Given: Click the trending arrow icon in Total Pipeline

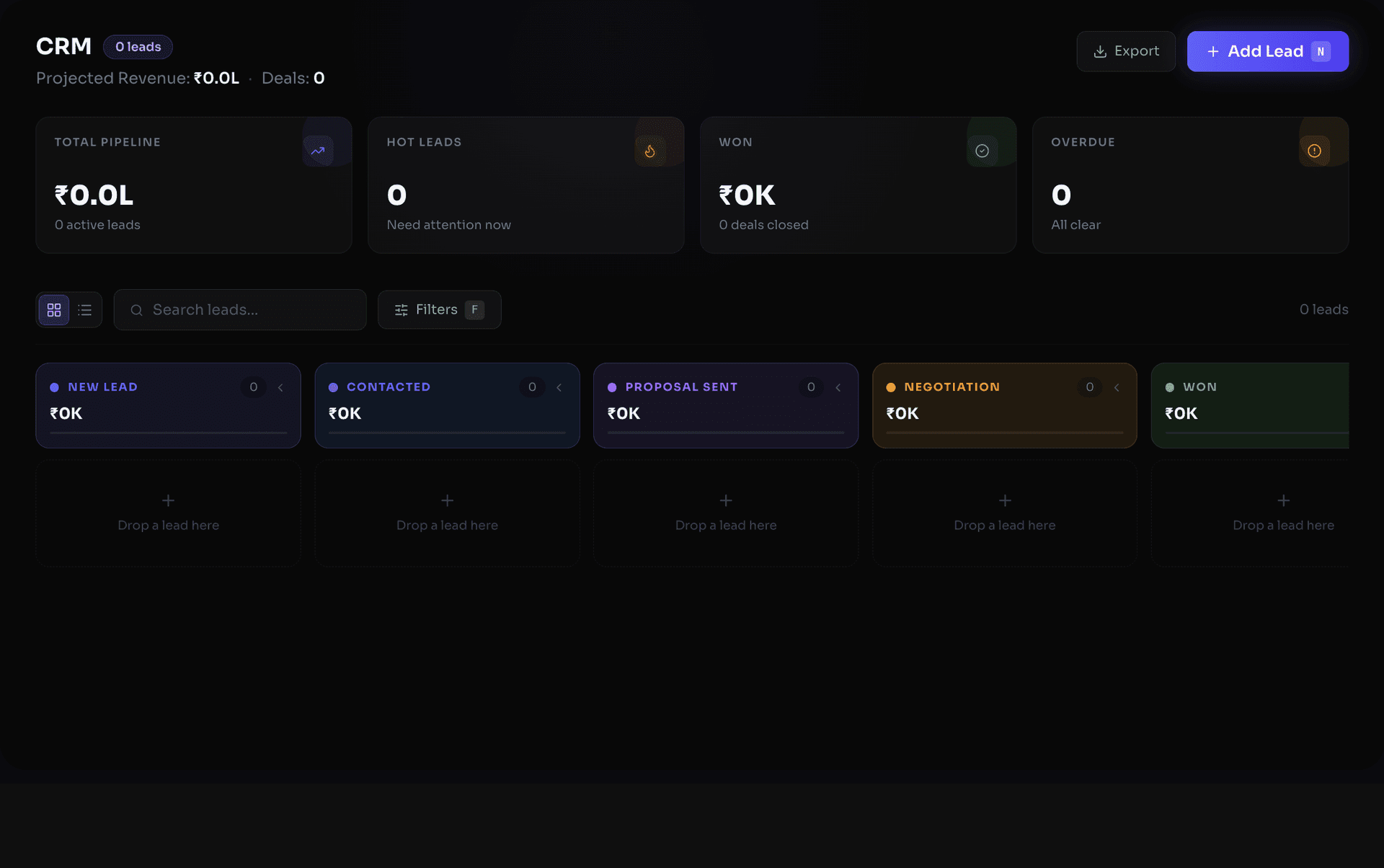Looking at the screenshot, I should coord(318,151).
